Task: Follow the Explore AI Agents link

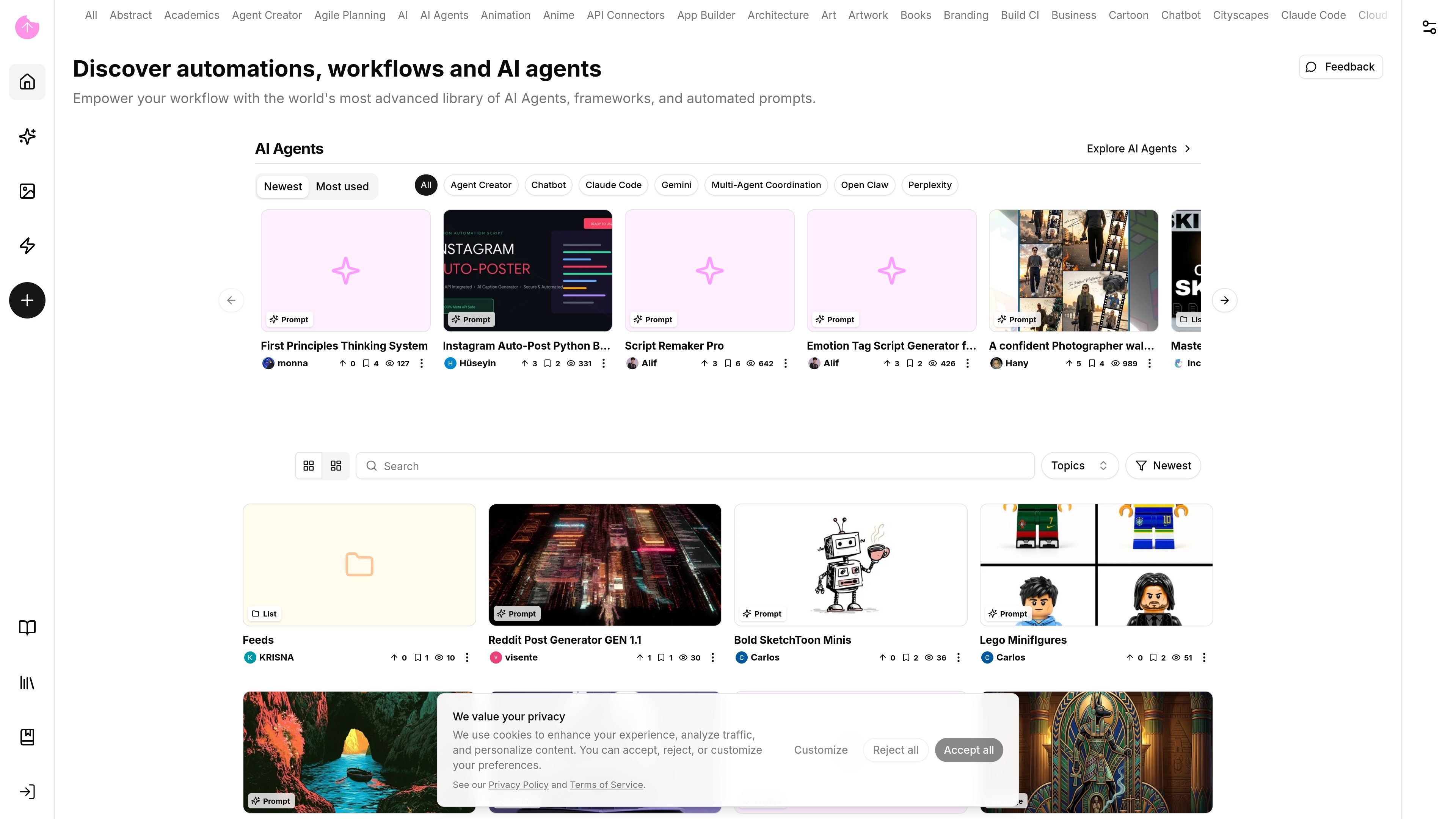Action: (1138, 149)
